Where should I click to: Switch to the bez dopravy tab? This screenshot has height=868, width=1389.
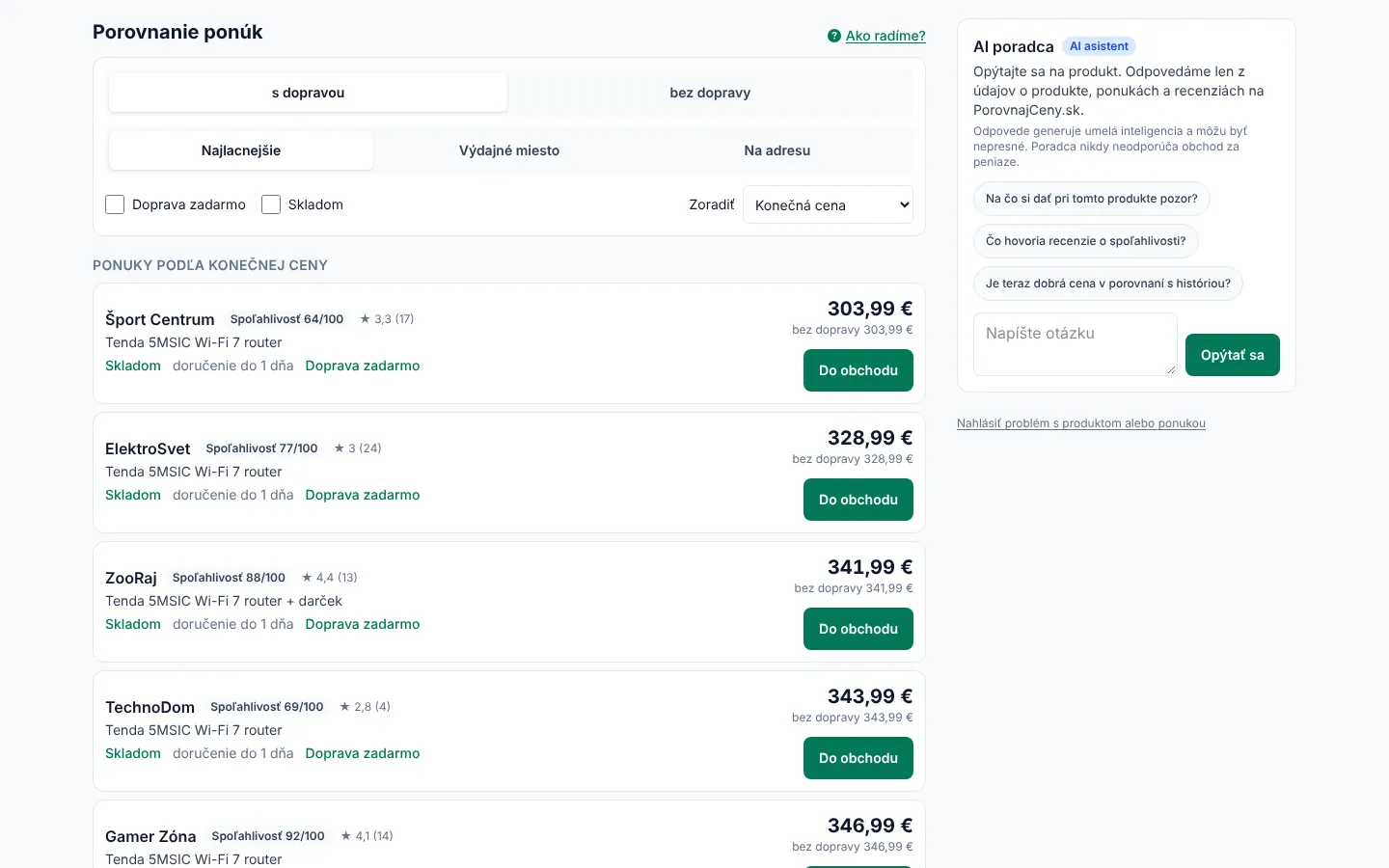(x=710, y=93)
